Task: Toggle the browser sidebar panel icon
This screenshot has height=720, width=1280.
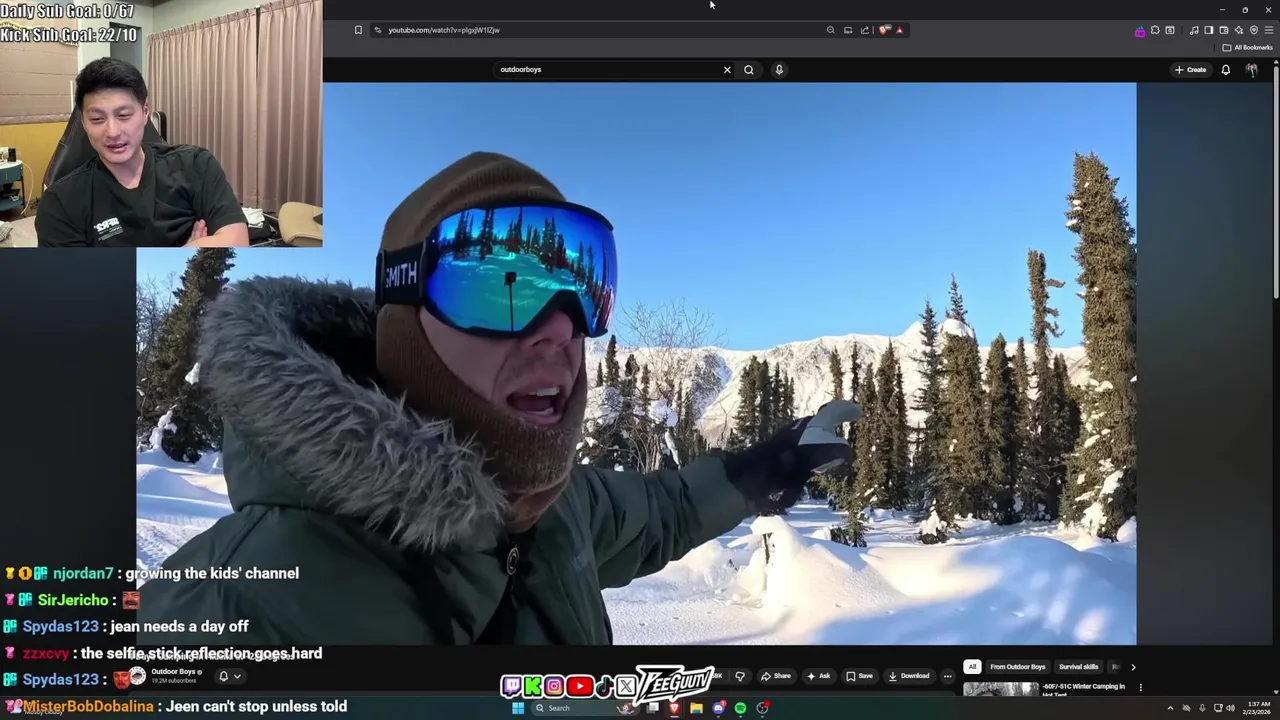Action: [x=1209, y=30]
